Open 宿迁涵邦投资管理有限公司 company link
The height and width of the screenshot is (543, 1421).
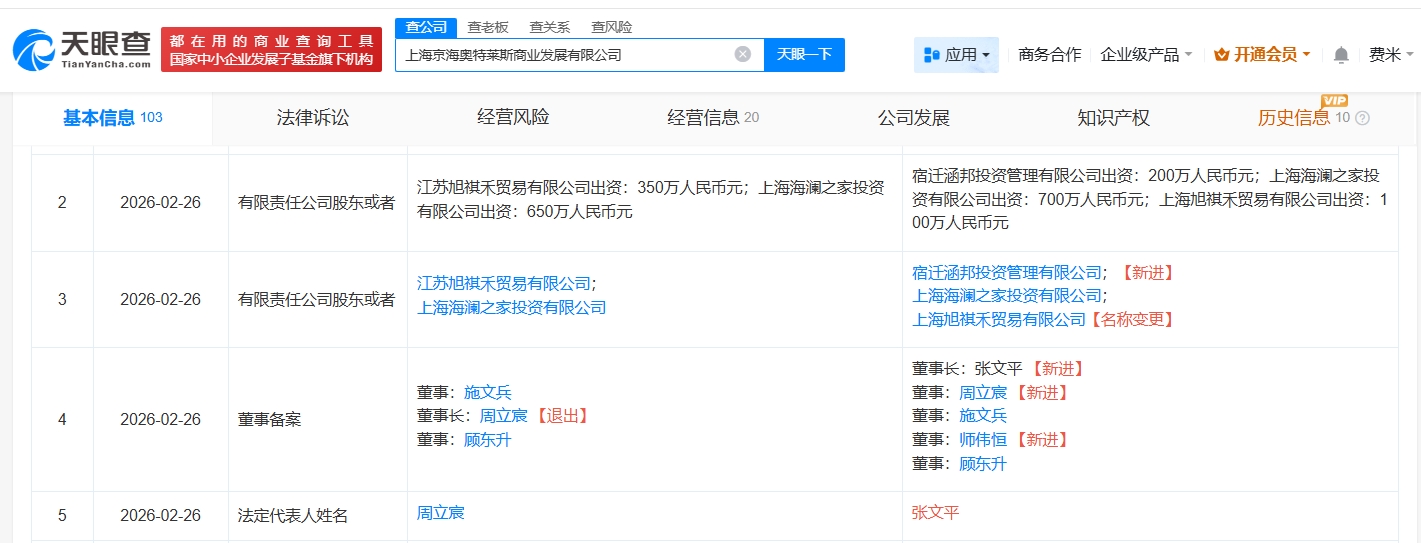1007,272
